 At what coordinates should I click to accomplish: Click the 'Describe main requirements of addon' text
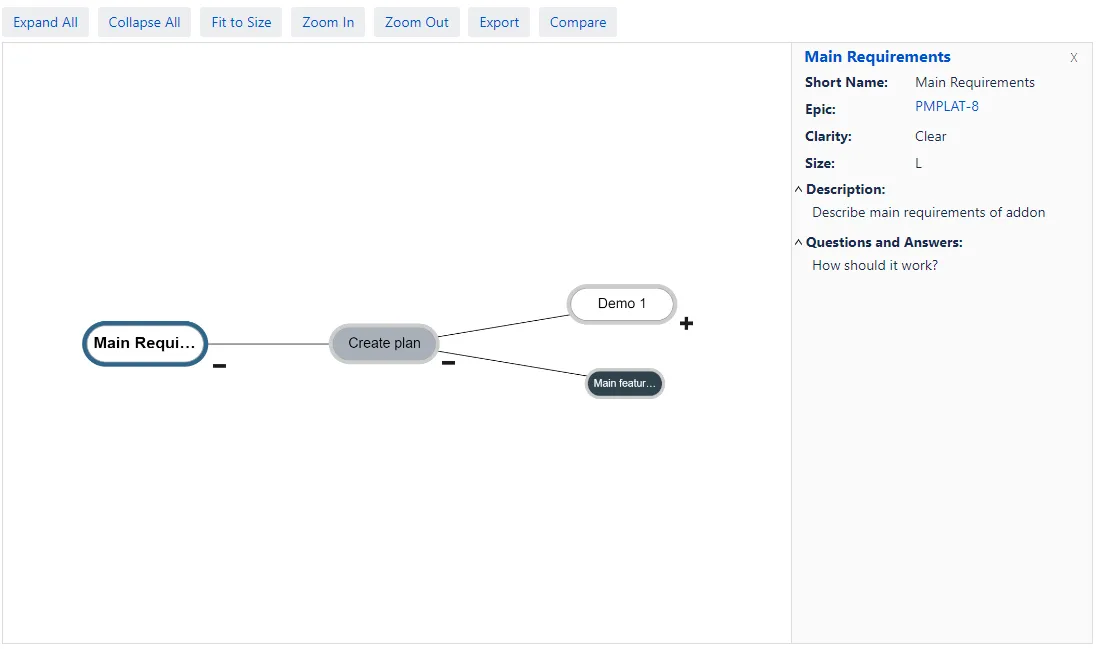coord(928,213)
